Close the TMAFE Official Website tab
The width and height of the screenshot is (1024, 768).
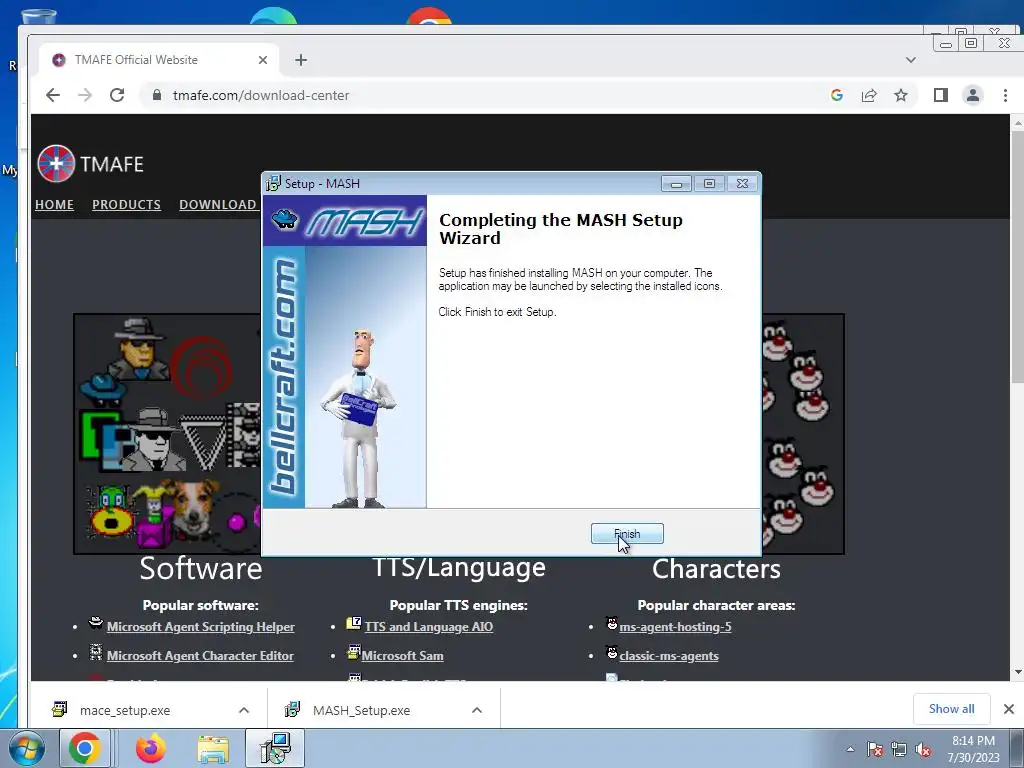[x=263, y=60]
